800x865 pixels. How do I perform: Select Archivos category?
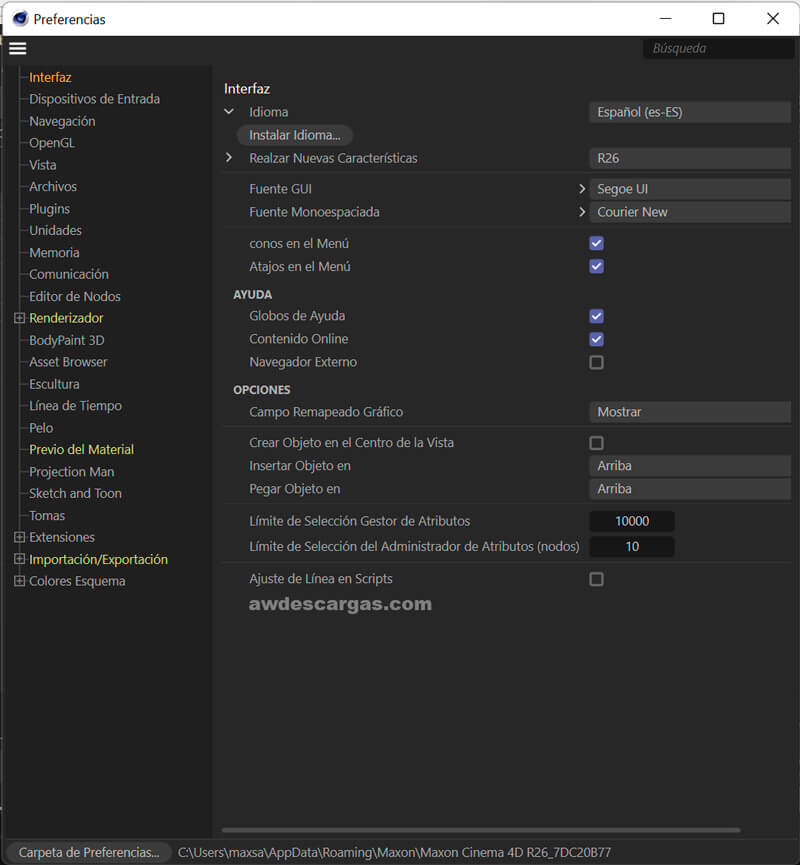point(53,187)
